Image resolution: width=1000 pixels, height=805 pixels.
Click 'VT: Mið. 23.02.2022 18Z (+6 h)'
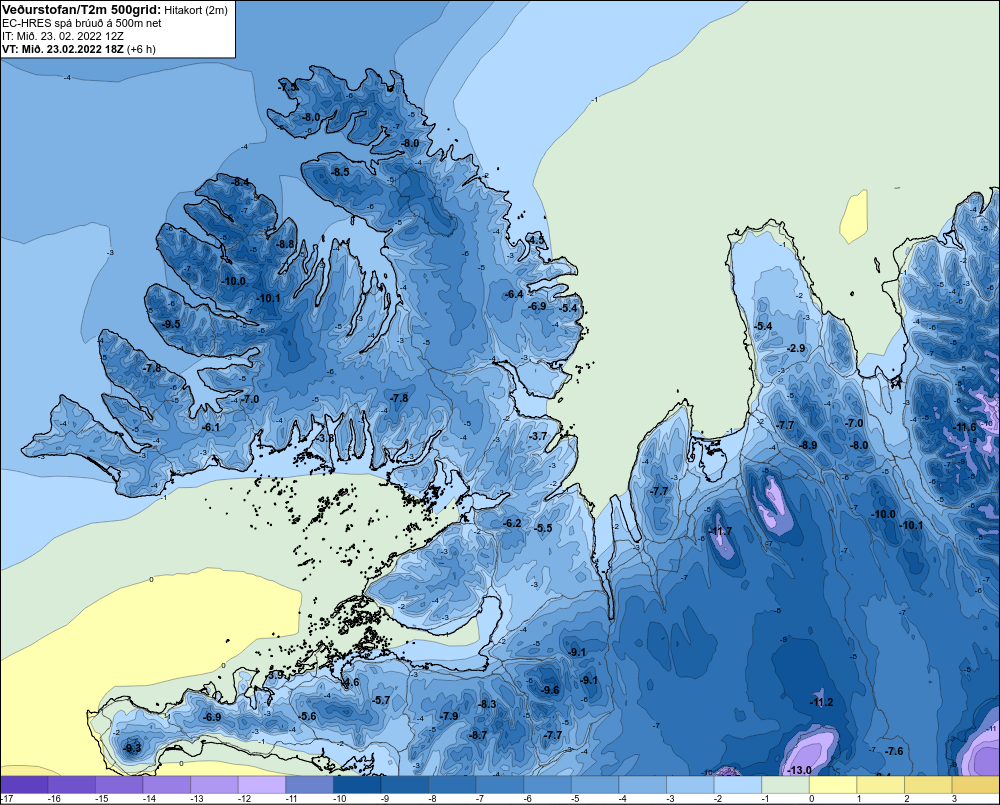click(78, 49)
